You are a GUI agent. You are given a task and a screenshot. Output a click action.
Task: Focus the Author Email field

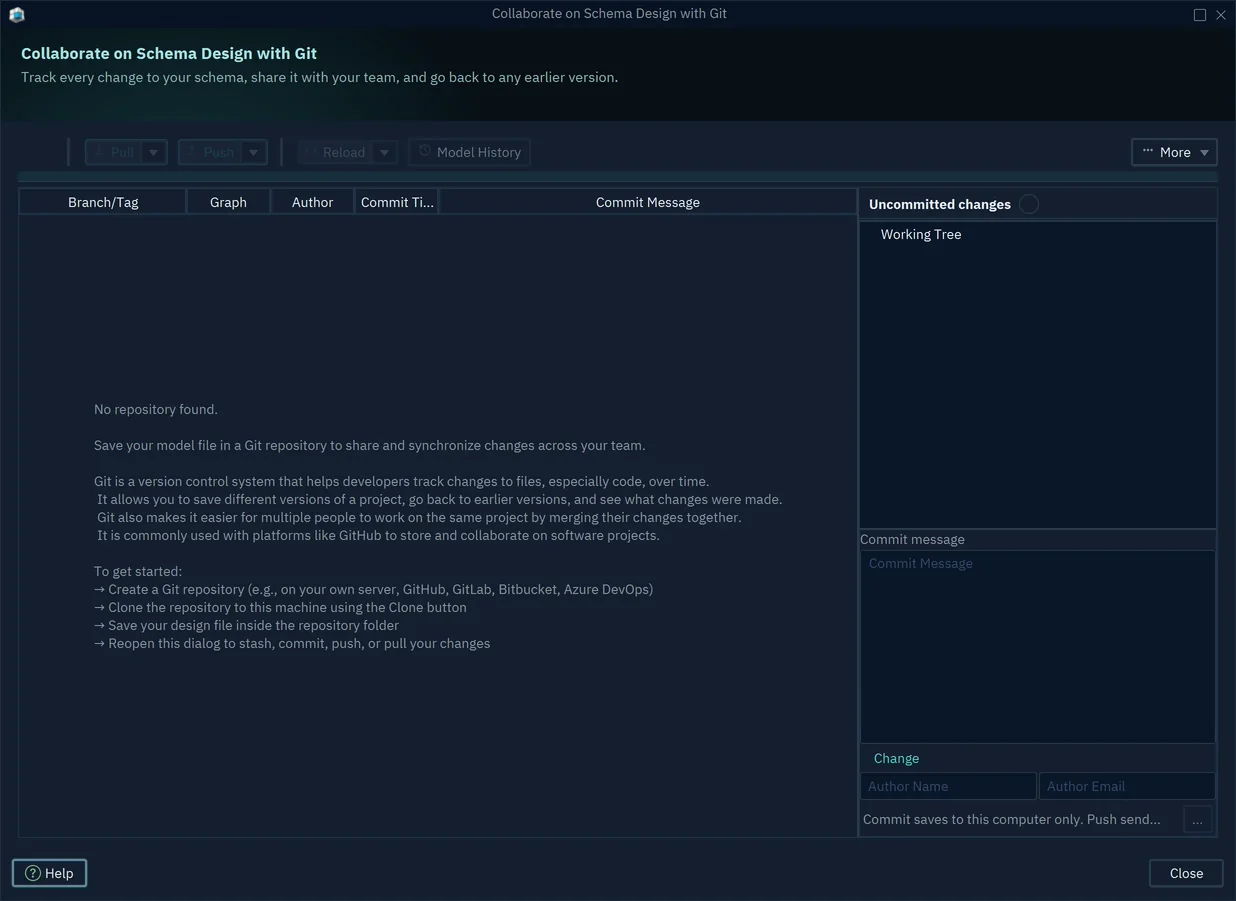click(x=1127, y=786)
